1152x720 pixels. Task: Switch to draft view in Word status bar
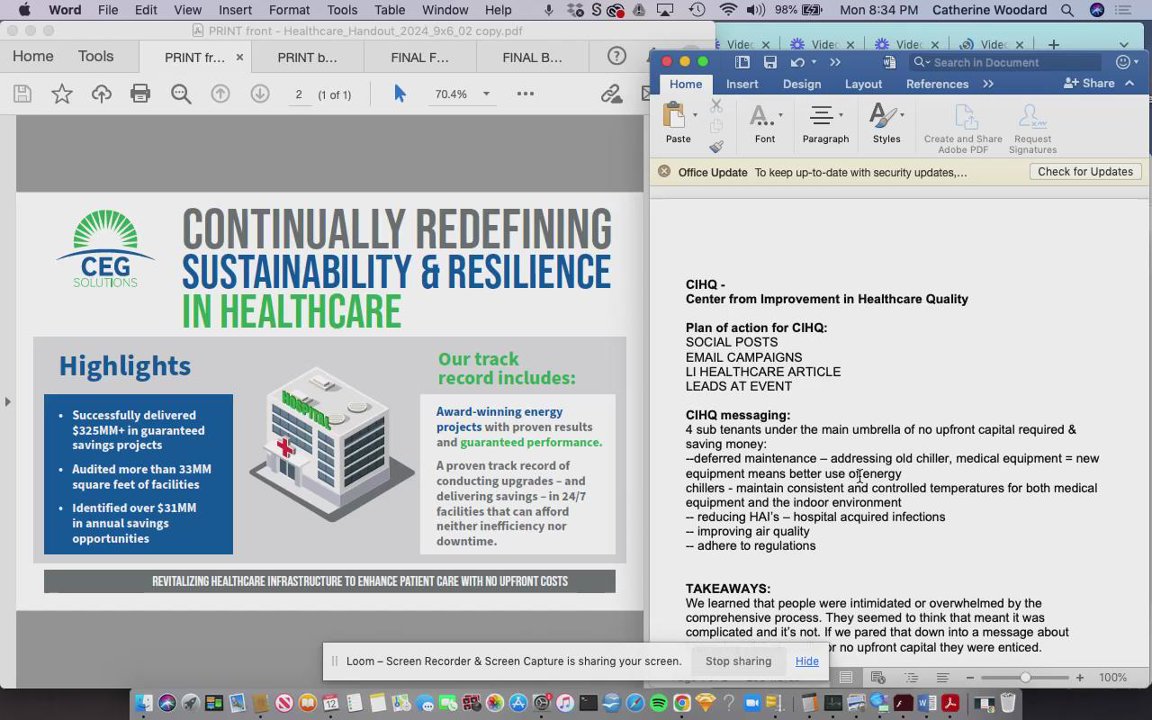click(x=943, y=677)
